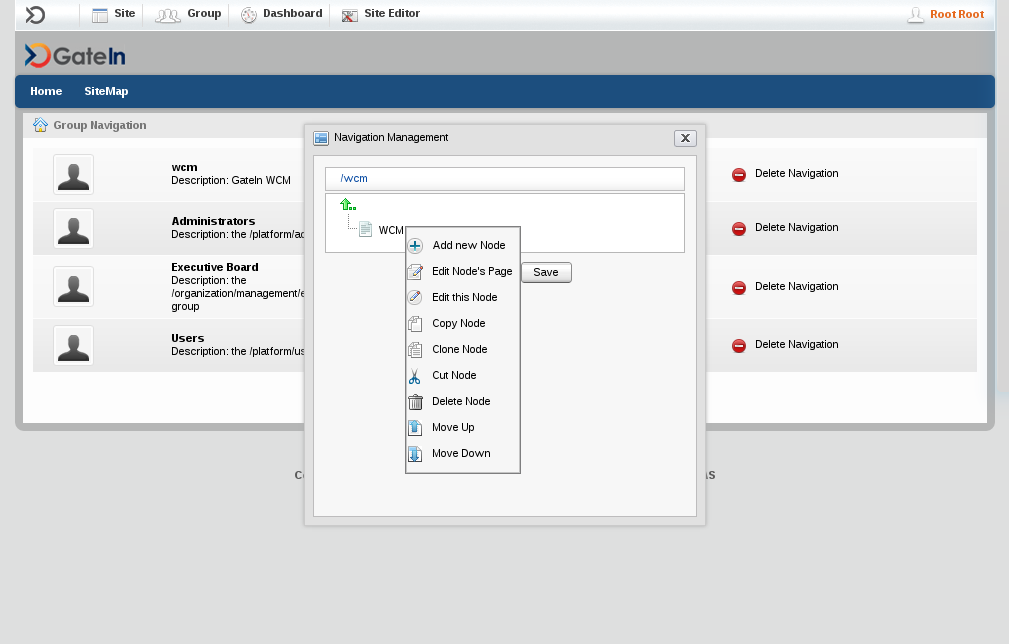Screen dimensions: 1009x644
Task: Click the GateIn starter logo icon in top toolbar
Action: 35,14
